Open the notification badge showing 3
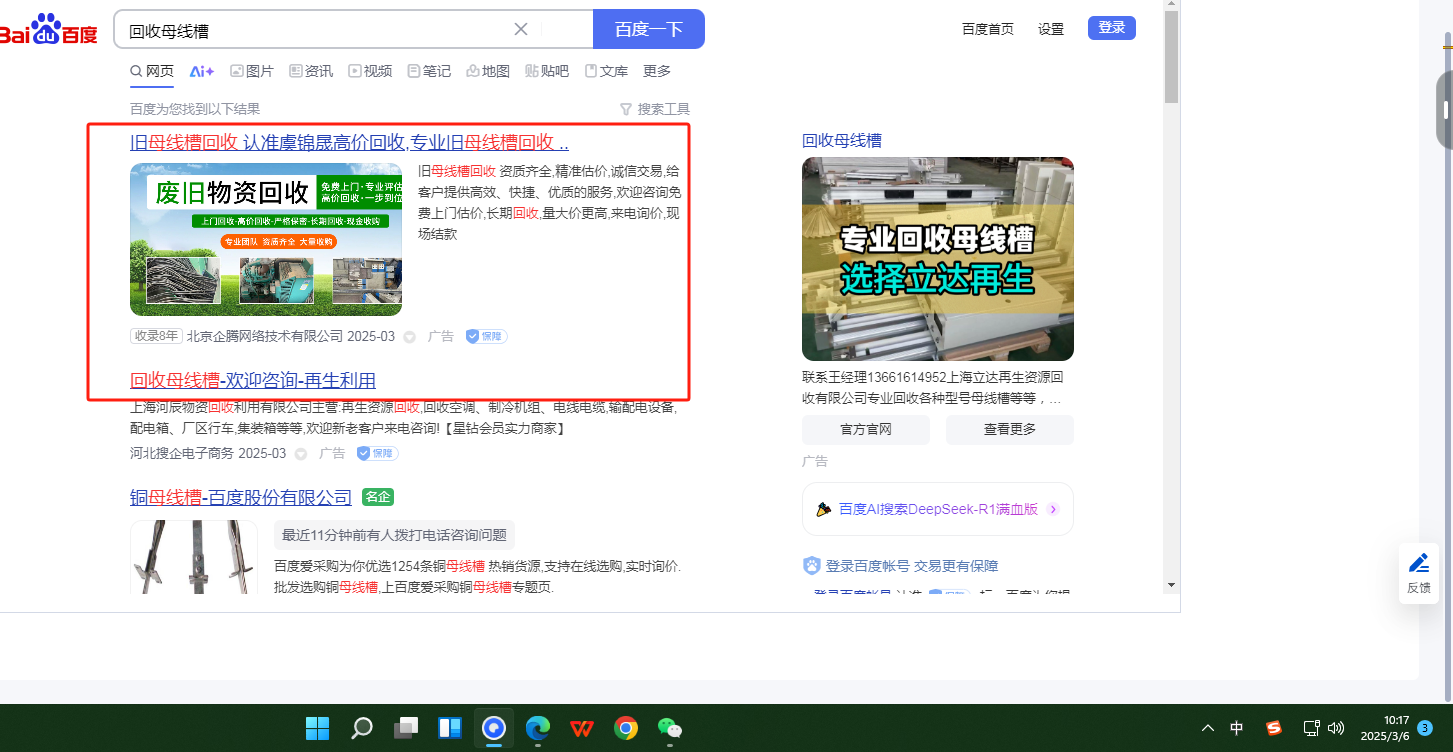Image resolution: width=1453 pixels, height=752 pixels. [x=1425, y=727]
